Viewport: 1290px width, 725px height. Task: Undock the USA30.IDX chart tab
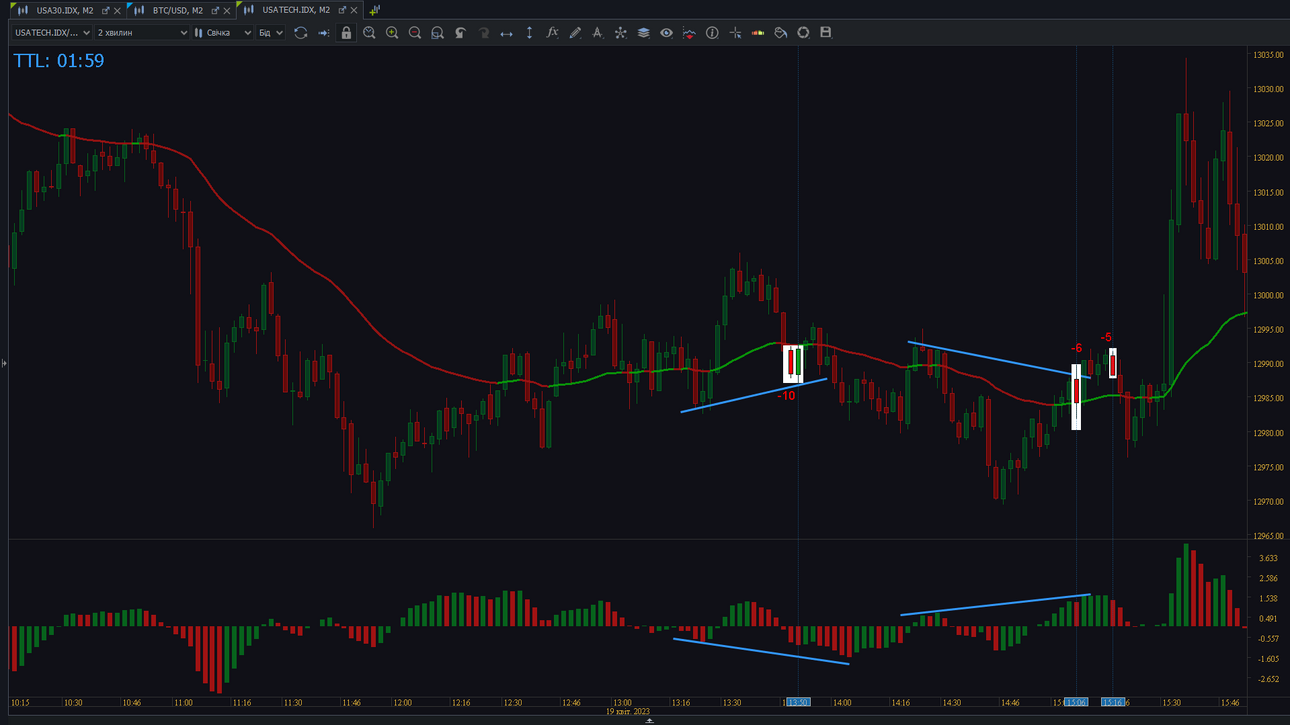tap(105, 10)
